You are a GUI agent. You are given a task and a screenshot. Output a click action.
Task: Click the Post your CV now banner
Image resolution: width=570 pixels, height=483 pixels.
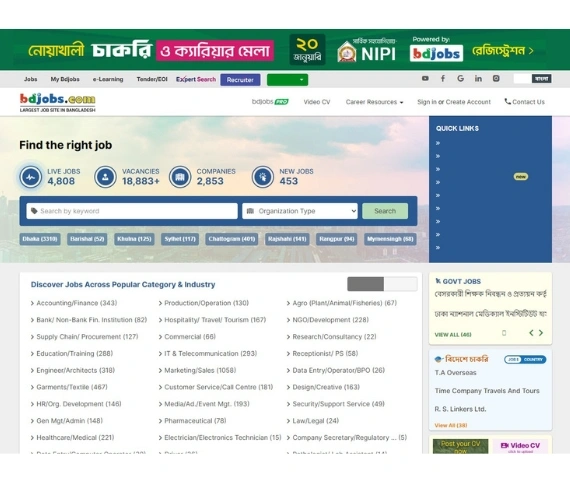tap(460, 446)
